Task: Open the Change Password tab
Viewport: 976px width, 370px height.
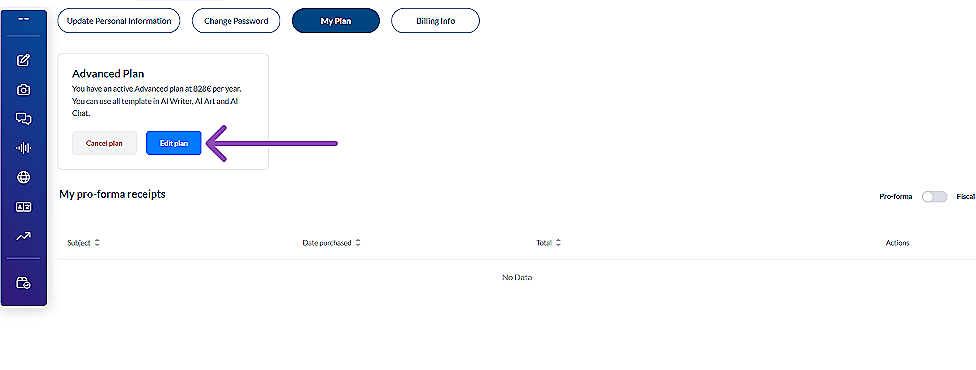Action: tap(236, 21)
